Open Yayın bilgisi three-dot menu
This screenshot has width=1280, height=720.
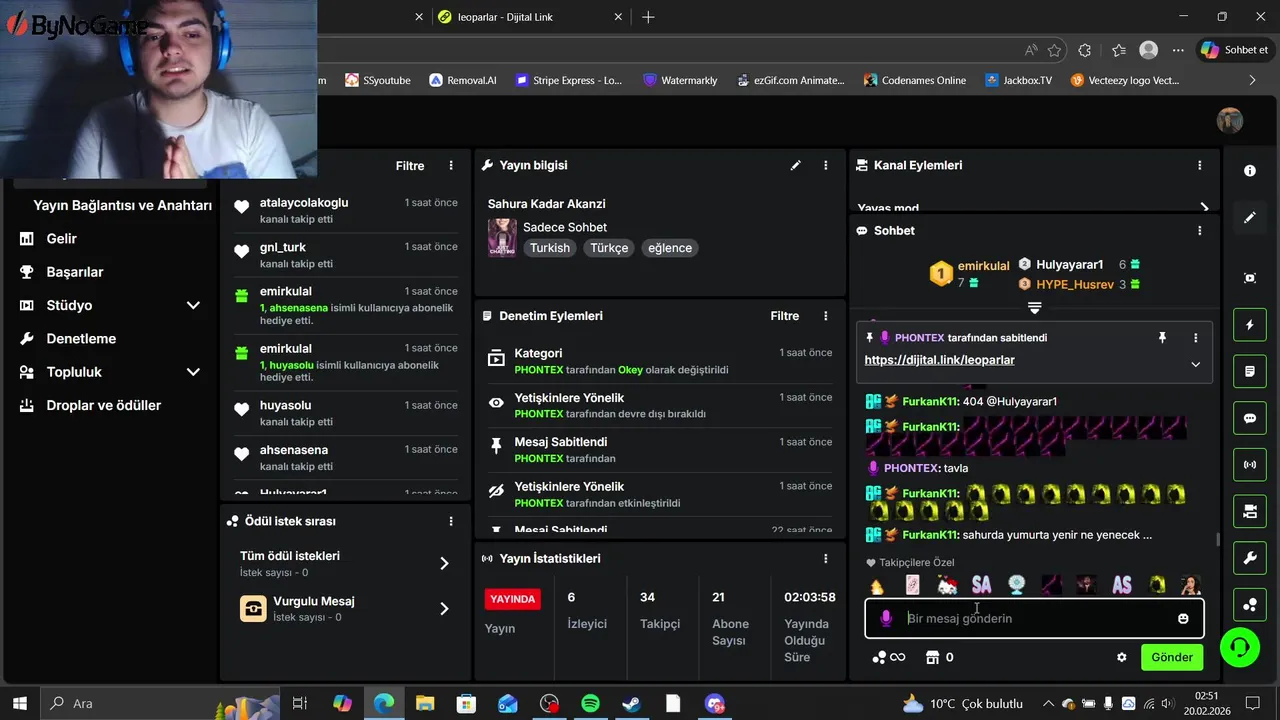826,165
